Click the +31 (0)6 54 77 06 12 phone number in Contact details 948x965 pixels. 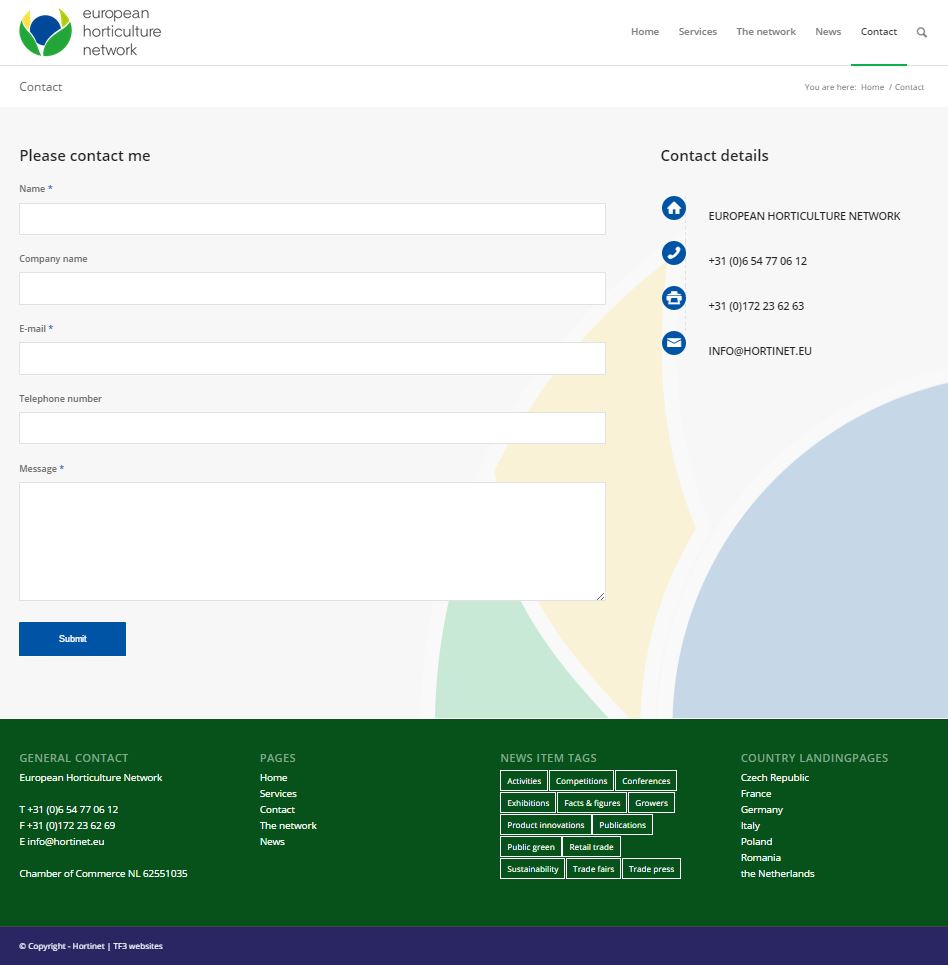[757, 261]
